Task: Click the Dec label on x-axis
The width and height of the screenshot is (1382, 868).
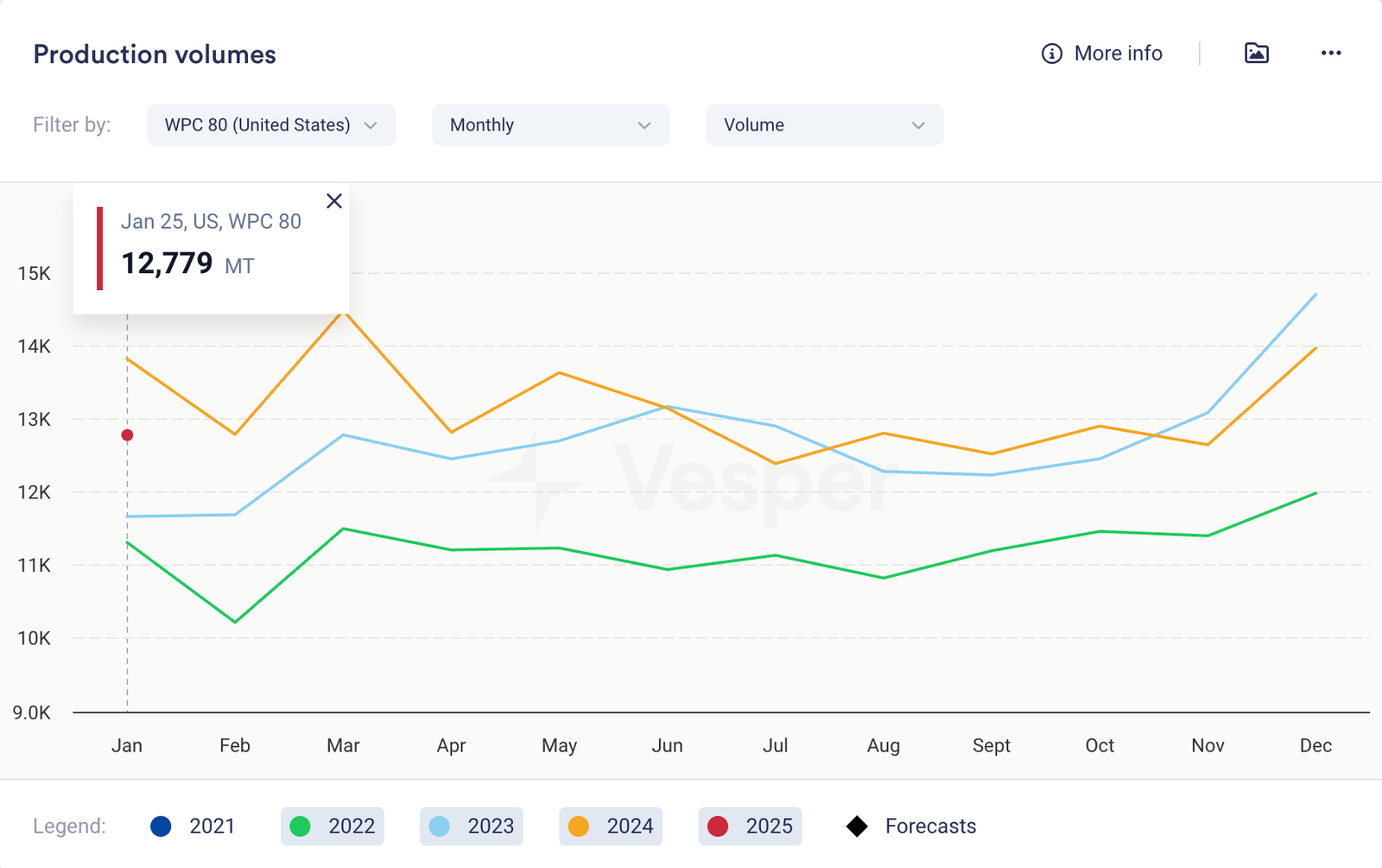Action: [x=1315, y=745]
